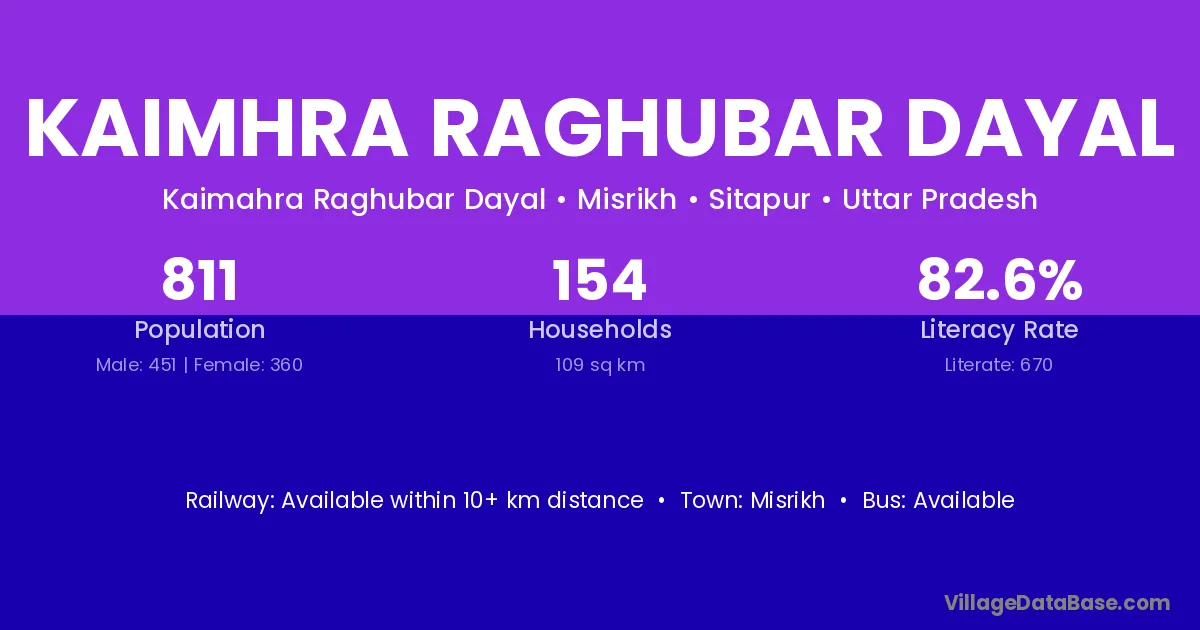
Task: Click the 811 population figure
Action: pyautogui.click(x=200, y=281)
